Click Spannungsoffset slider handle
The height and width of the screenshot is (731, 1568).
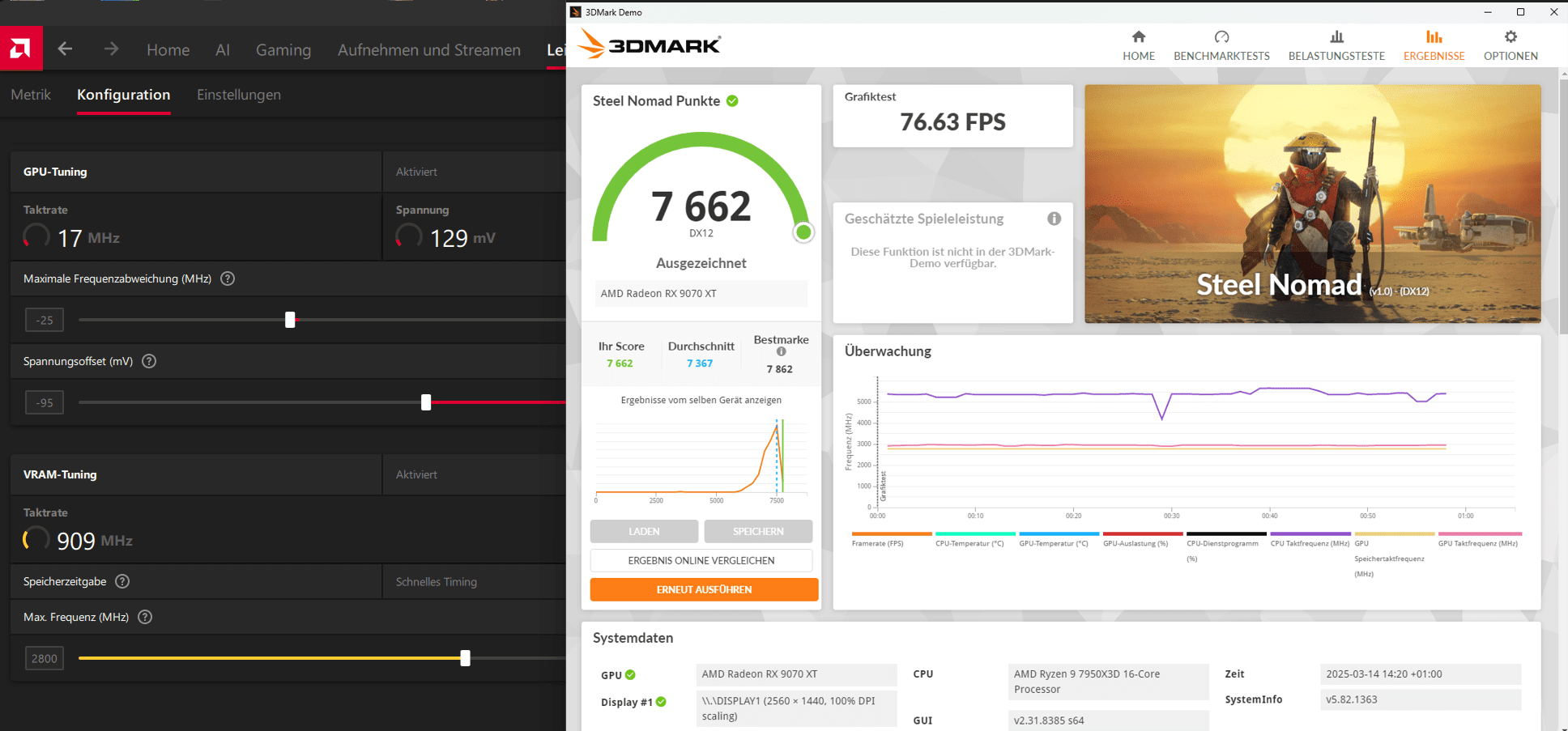426,402
